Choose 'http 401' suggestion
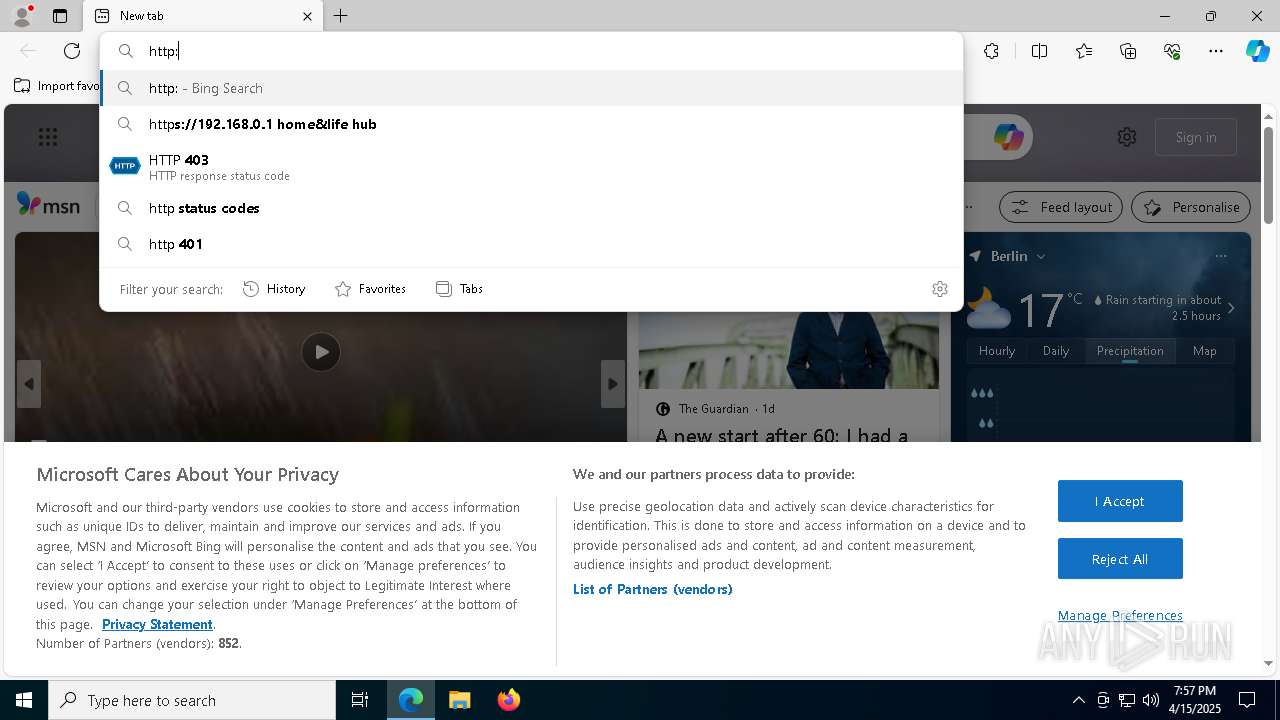This screenshot has height=720, width=1280. (532, 244)
